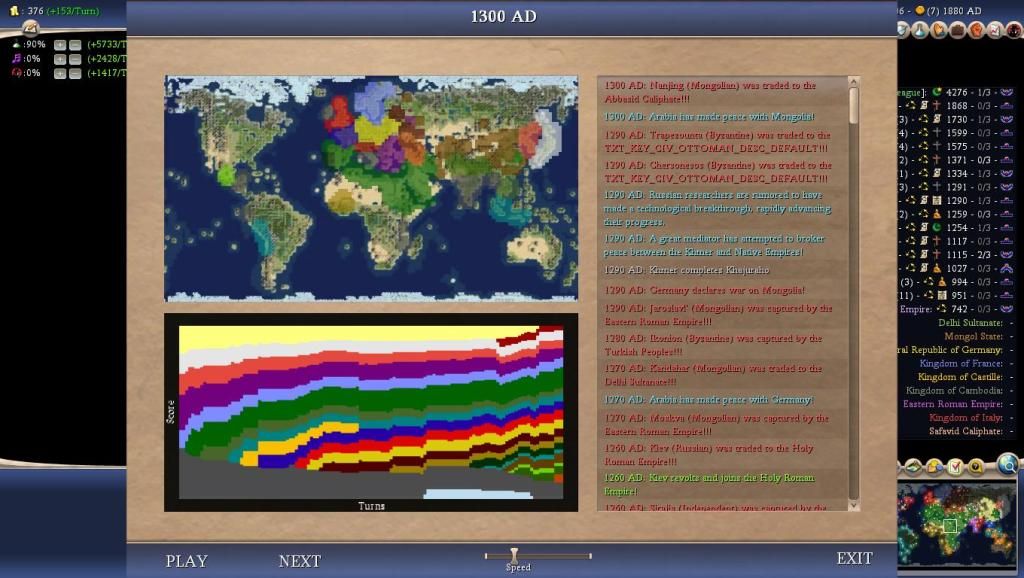1024x578 pixels.
Task: Increase the culture rate with plus button
Action: point(60,59)
